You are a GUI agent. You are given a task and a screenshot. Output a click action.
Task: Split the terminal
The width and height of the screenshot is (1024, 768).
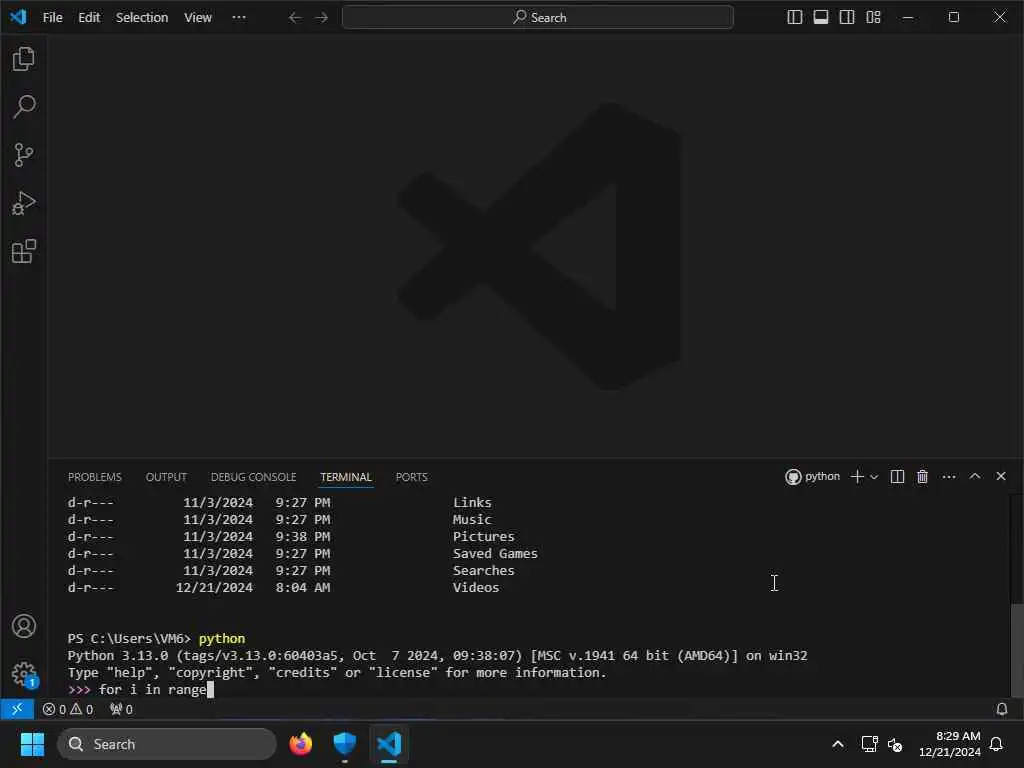(x=897, y=477)
